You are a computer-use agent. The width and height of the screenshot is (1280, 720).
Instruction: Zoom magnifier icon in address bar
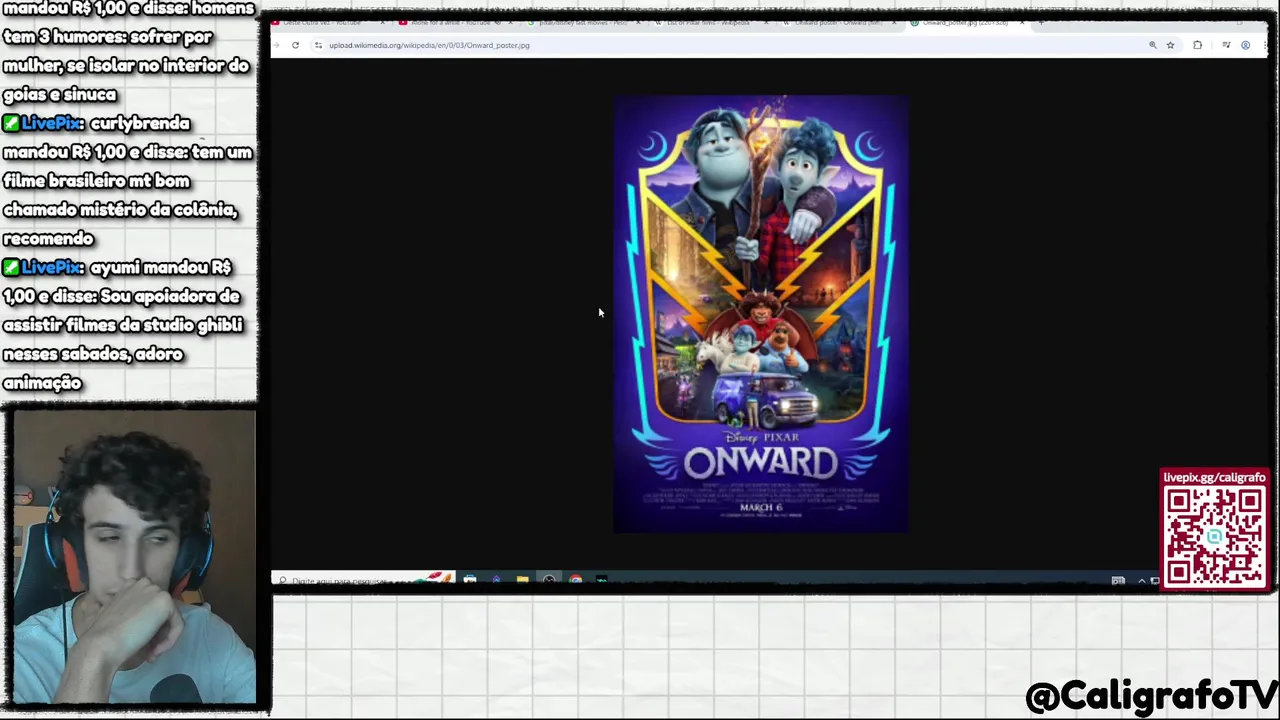pyautogui.click(x=1152, y=45)
